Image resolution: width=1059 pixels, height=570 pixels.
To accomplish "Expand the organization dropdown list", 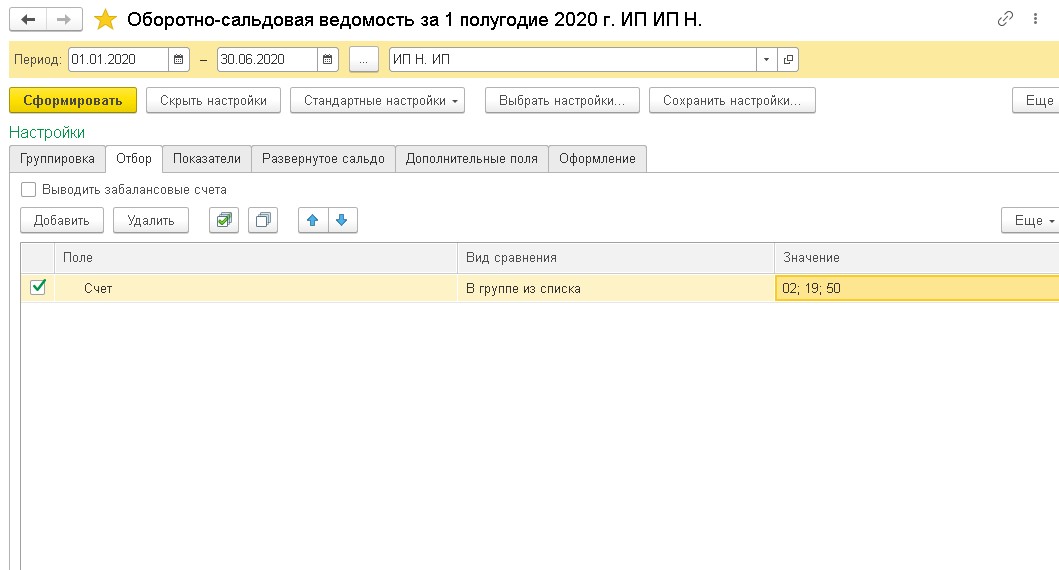I will click(x=766, y=59).
